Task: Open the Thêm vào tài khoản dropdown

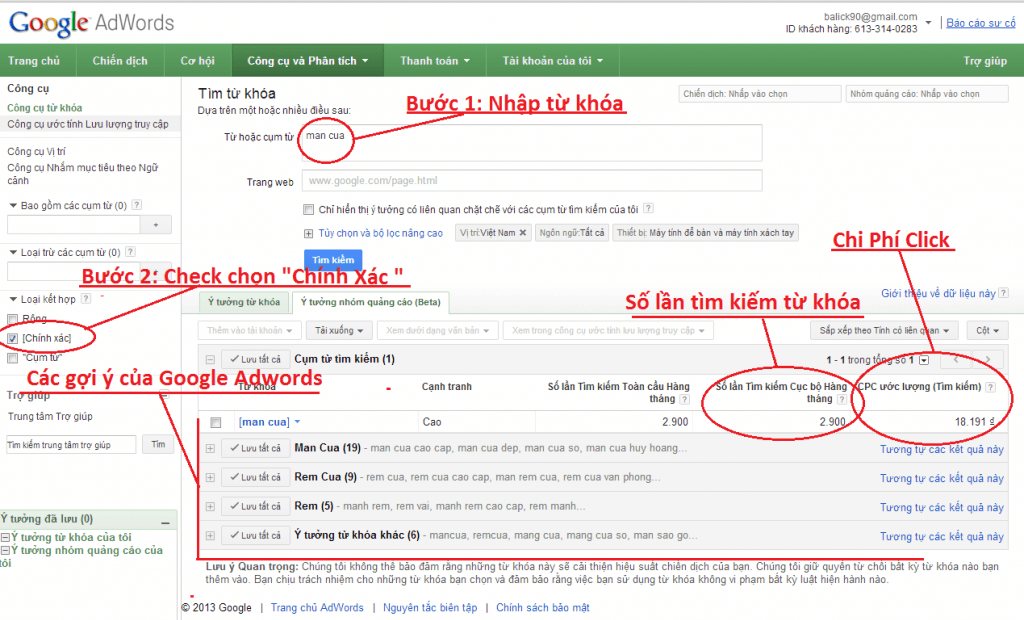Action: pyautogui.click(x=249, y=331)
